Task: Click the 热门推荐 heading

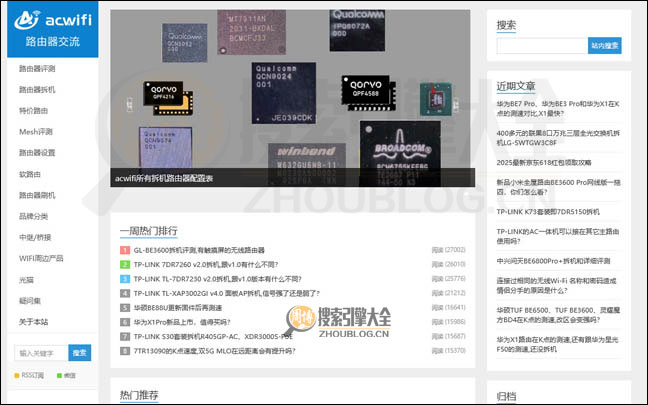Action: (139, 395)
